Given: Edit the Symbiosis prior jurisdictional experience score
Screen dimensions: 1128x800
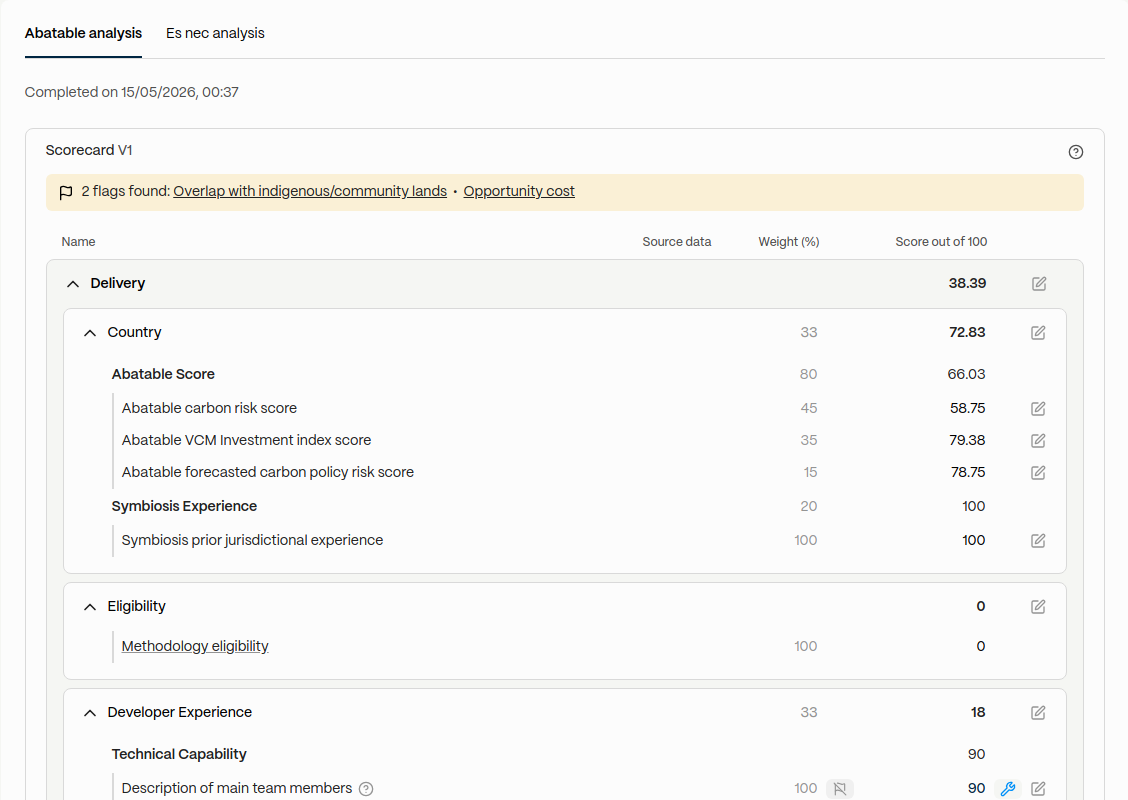Looking at the screenshot, I should [1038, 540].
